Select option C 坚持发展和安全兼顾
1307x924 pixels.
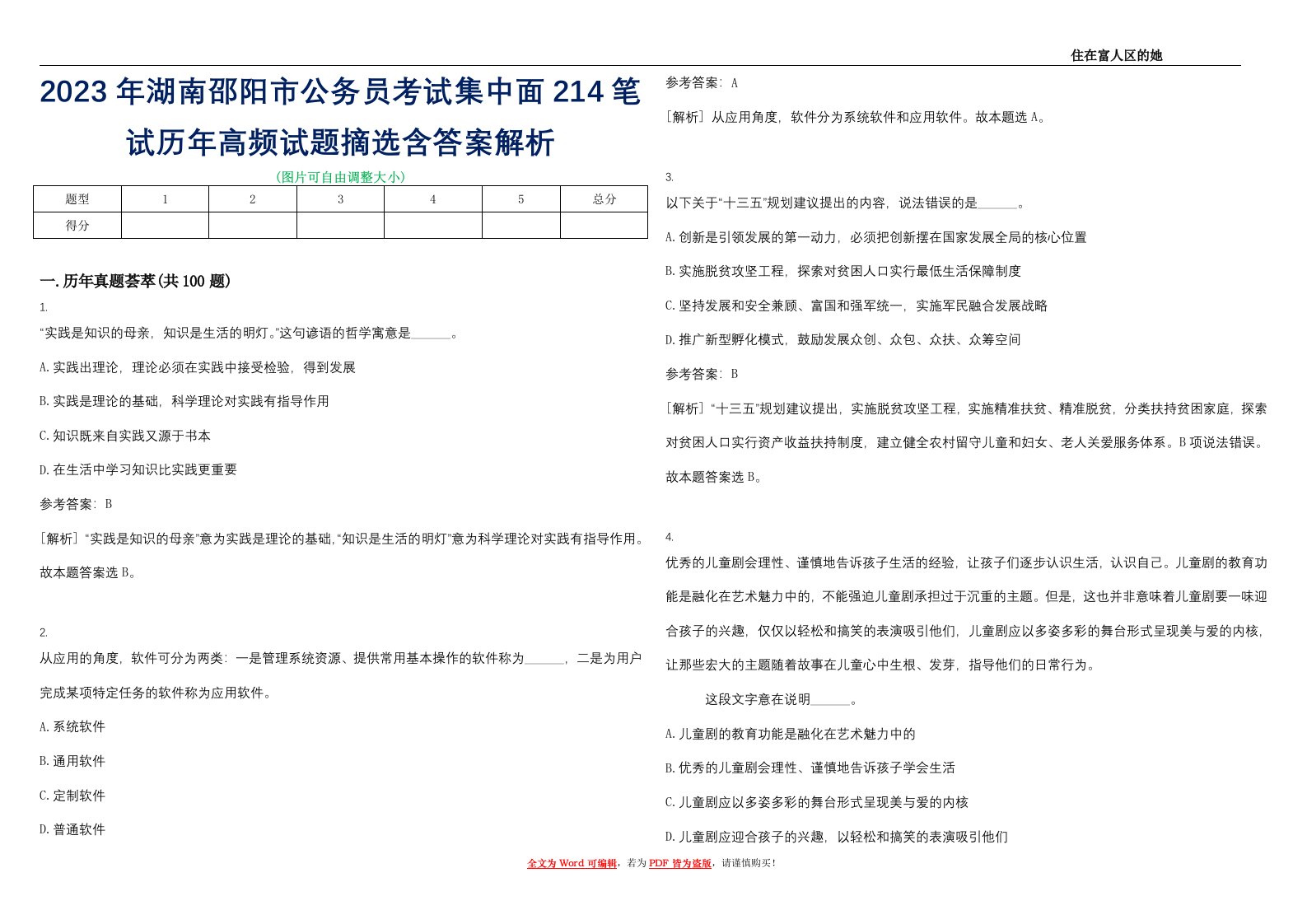tap(857, 306)
